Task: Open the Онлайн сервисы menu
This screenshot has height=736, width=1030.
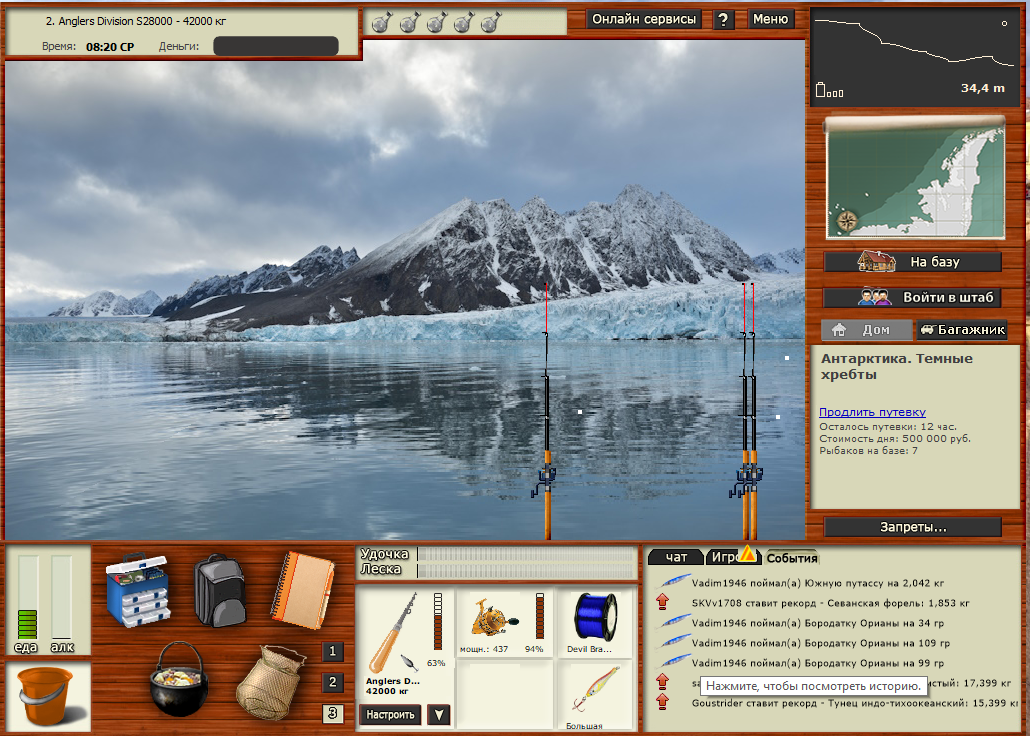Action: pyautogui.click(x=644, y=19)
